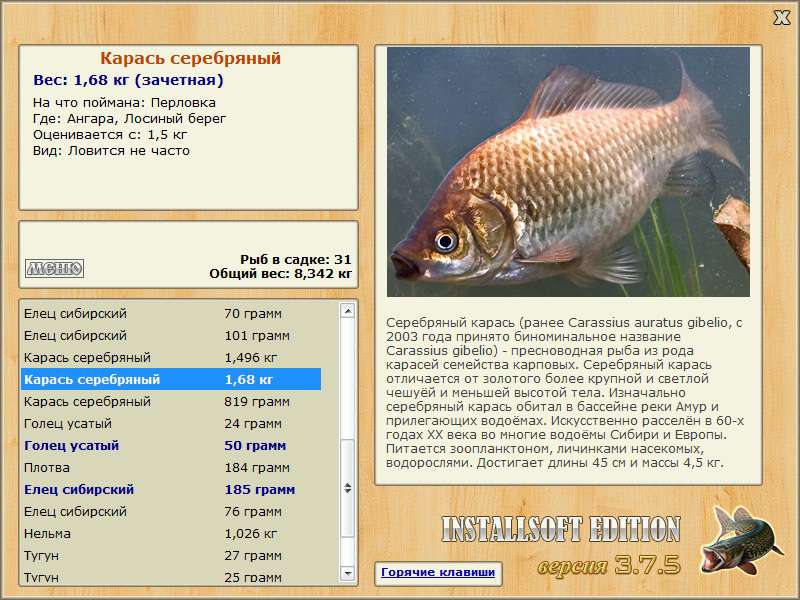Open the Горячие клавиши link
This screenshot has height=600, width=800.
pos(438,572)
